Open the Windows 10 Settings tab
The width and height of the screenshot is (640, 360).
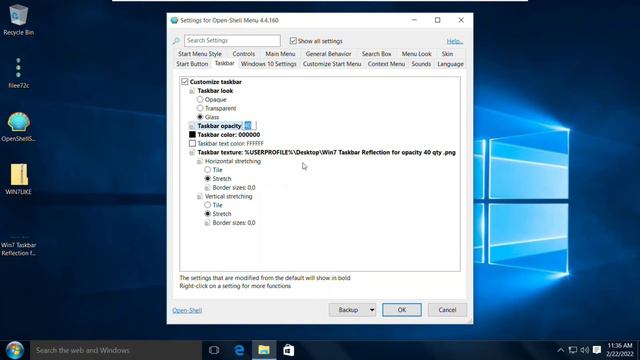click(269, 64)
